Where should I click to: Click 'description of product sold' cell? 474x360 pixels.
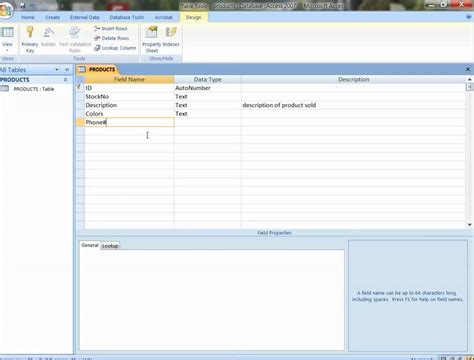click(x=353, y=105)
